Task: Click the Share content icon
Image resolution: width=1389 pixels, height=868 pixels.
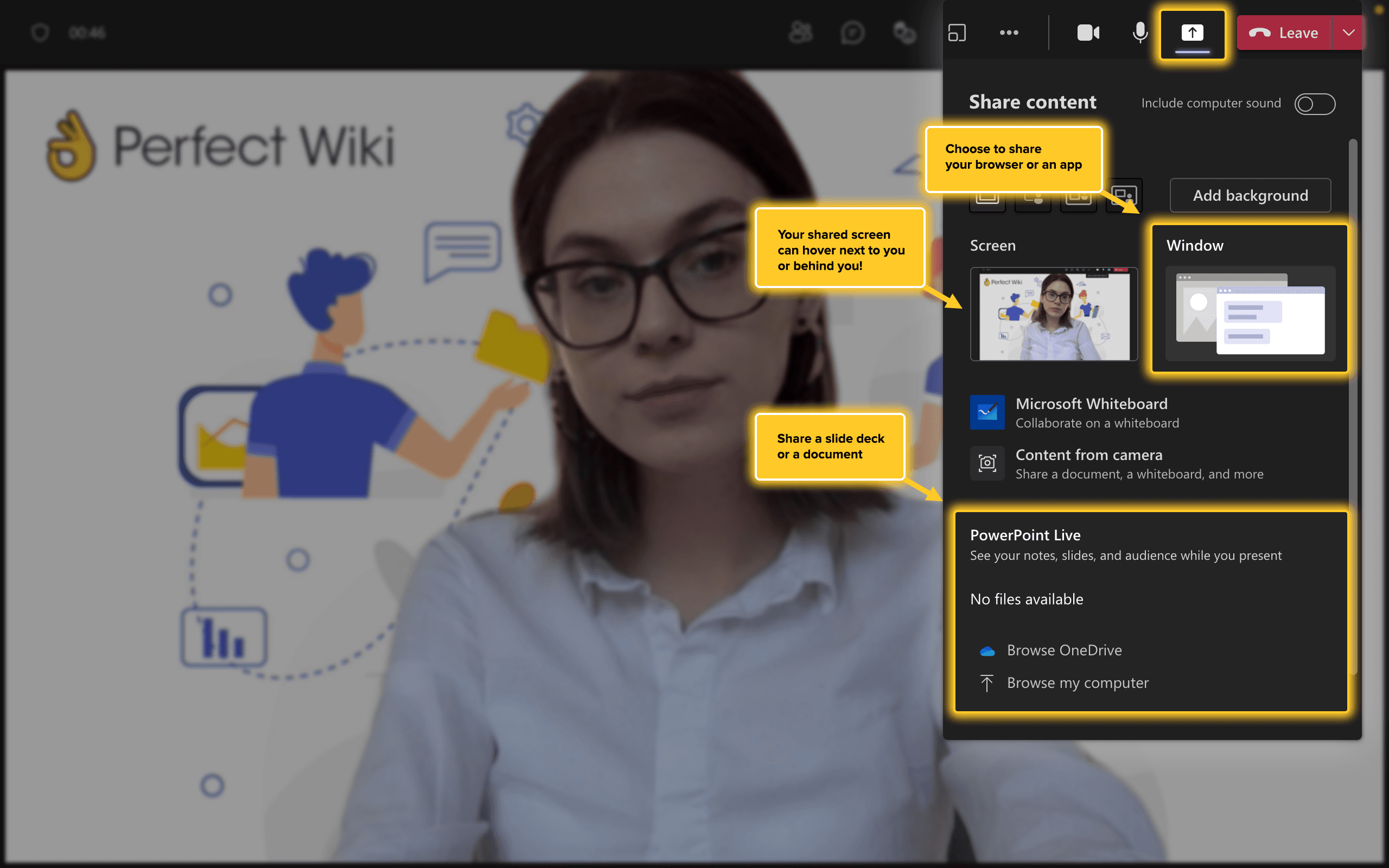Action: coord(1192,31)
